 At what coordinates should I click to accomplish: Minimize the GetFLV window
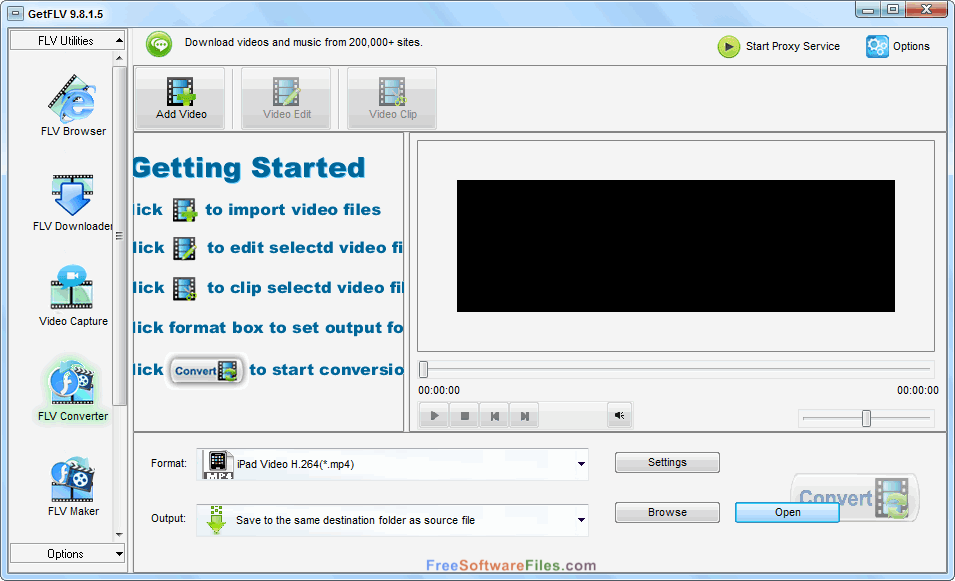click(x=868, y=9)
